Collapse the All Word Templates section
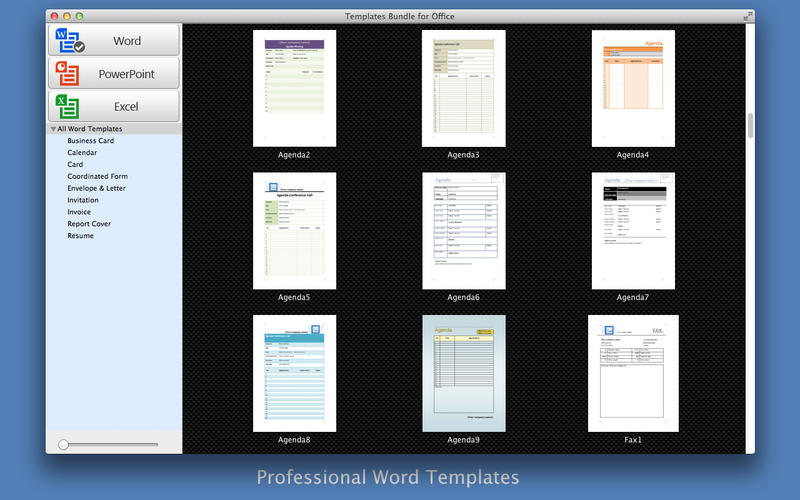The width and height of the screenshot is (800, 500). (x=53, y=129)
